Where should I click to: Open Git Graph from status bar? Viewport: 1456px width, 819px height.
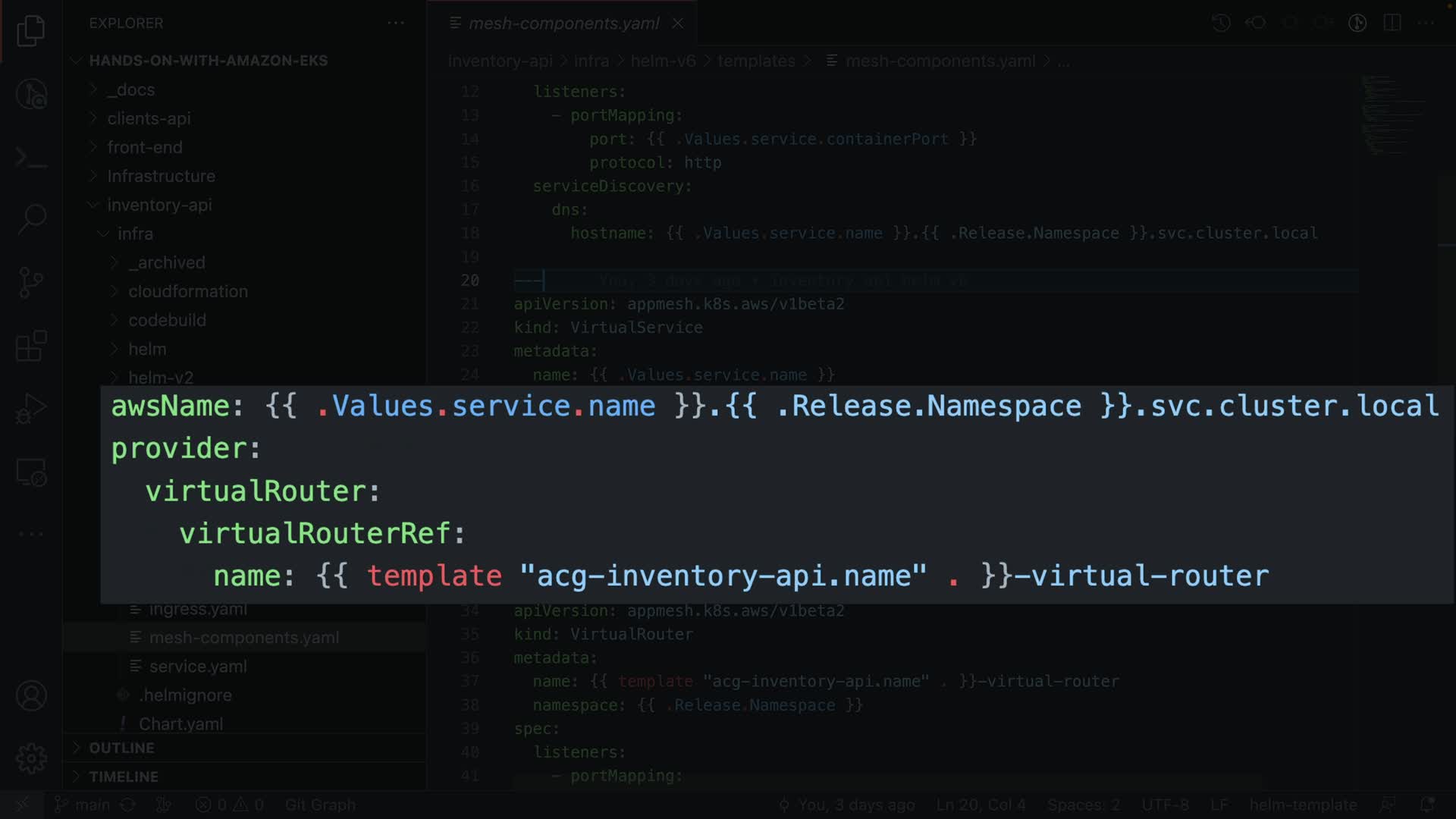(319, 805)
